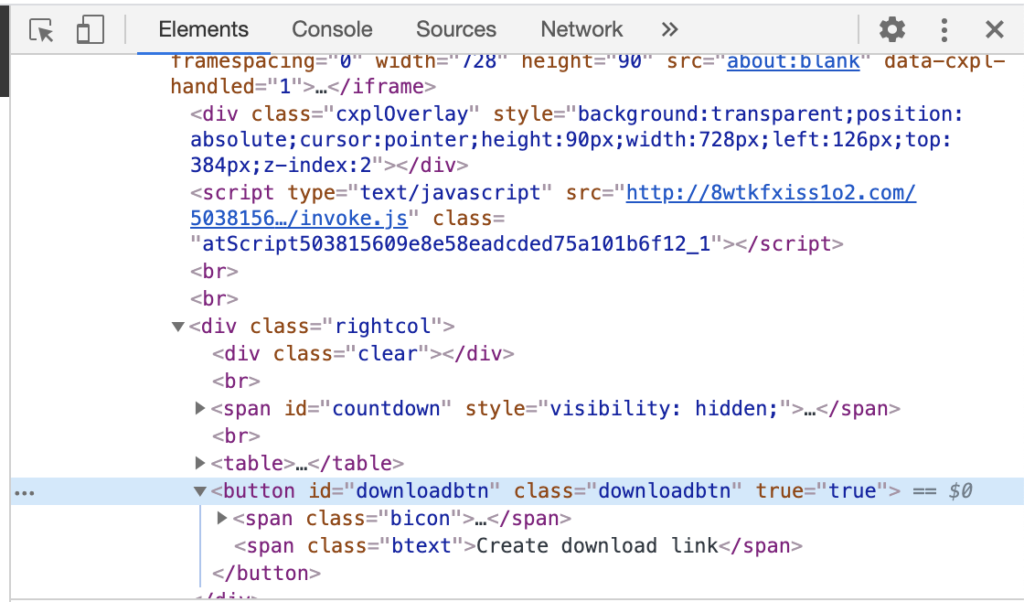Open the invoke.js script URL link
1024x602 pixels.
pos(552,205)
